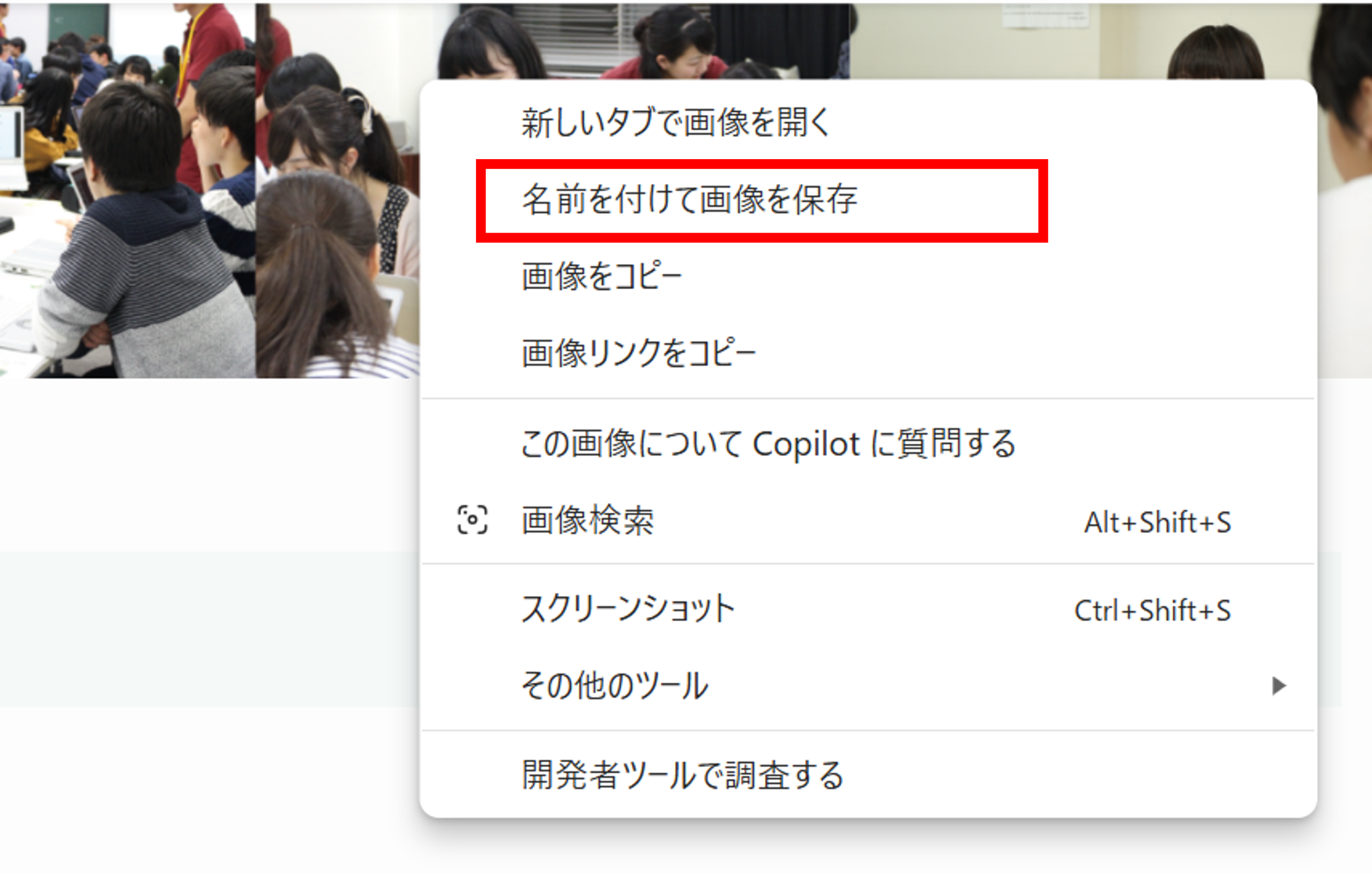Select 画像をコピー from the menu
This screenshot has height=874, width=1372.
tap(602, 277)
